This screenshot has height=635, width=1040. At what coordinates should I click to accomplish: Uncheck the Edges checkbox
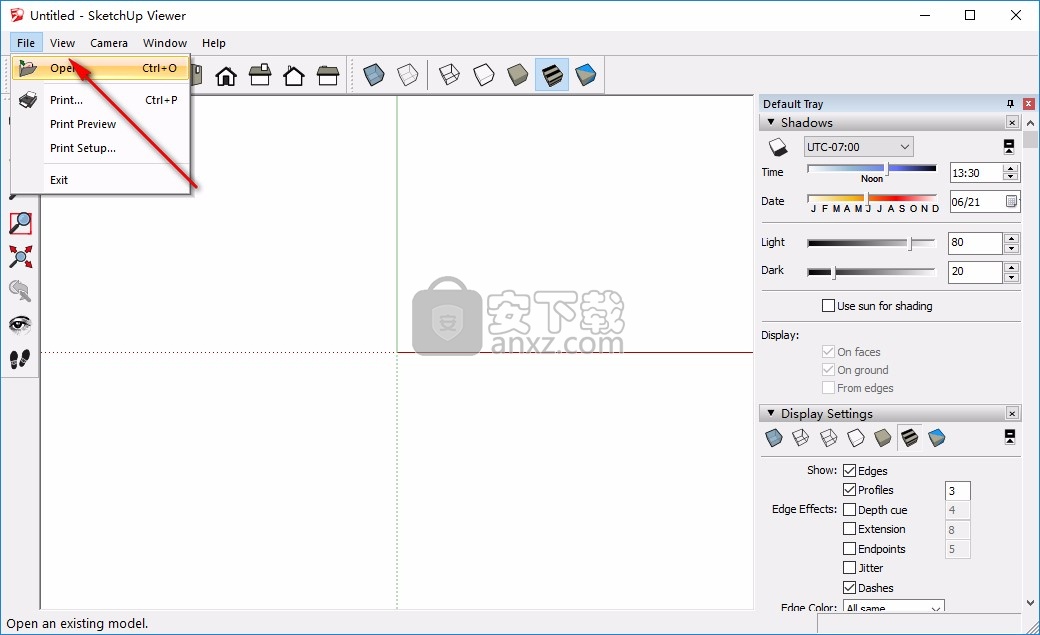(x=849, y=470)
